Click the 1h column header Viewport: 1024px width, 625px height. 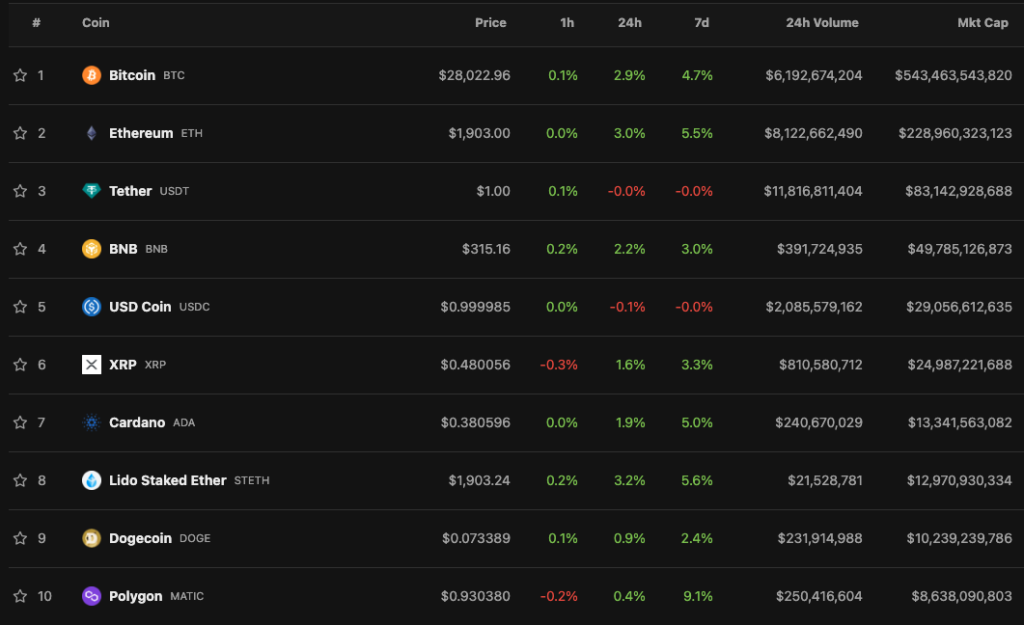tap(567, 23)
